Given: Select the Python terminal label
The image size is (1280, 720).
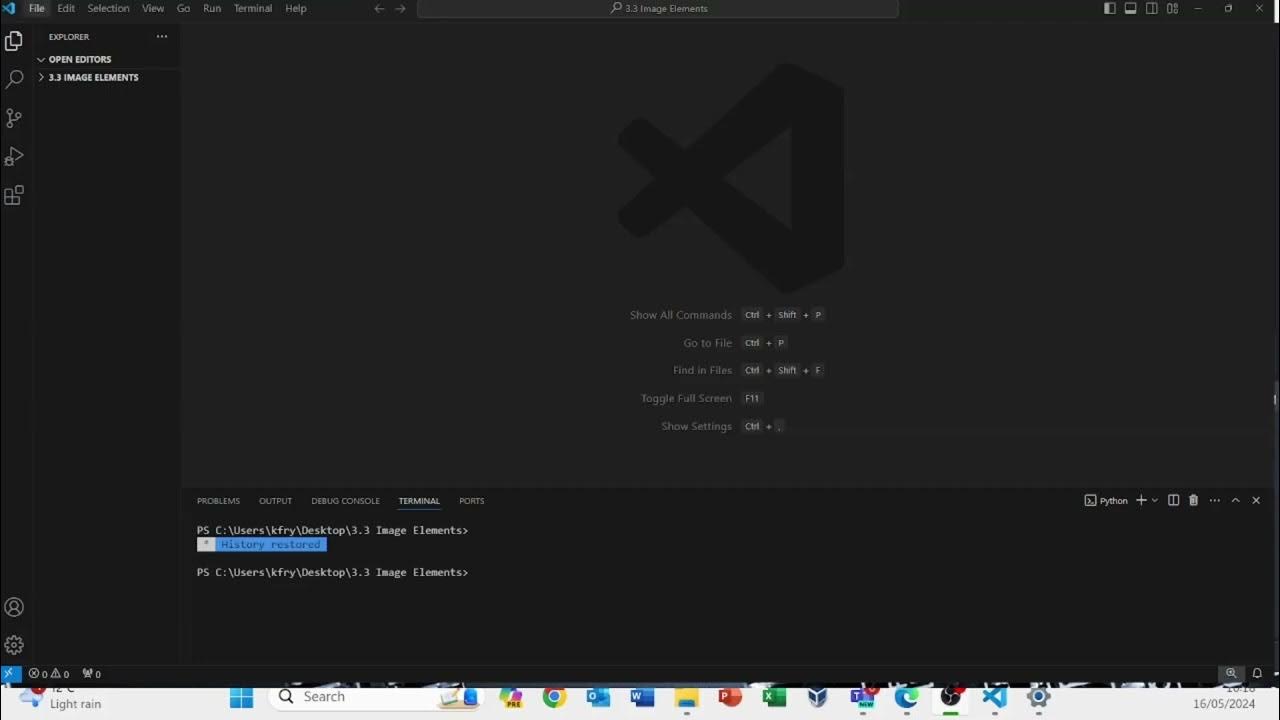Looking at the screenshot, I should click(1106, 500).
